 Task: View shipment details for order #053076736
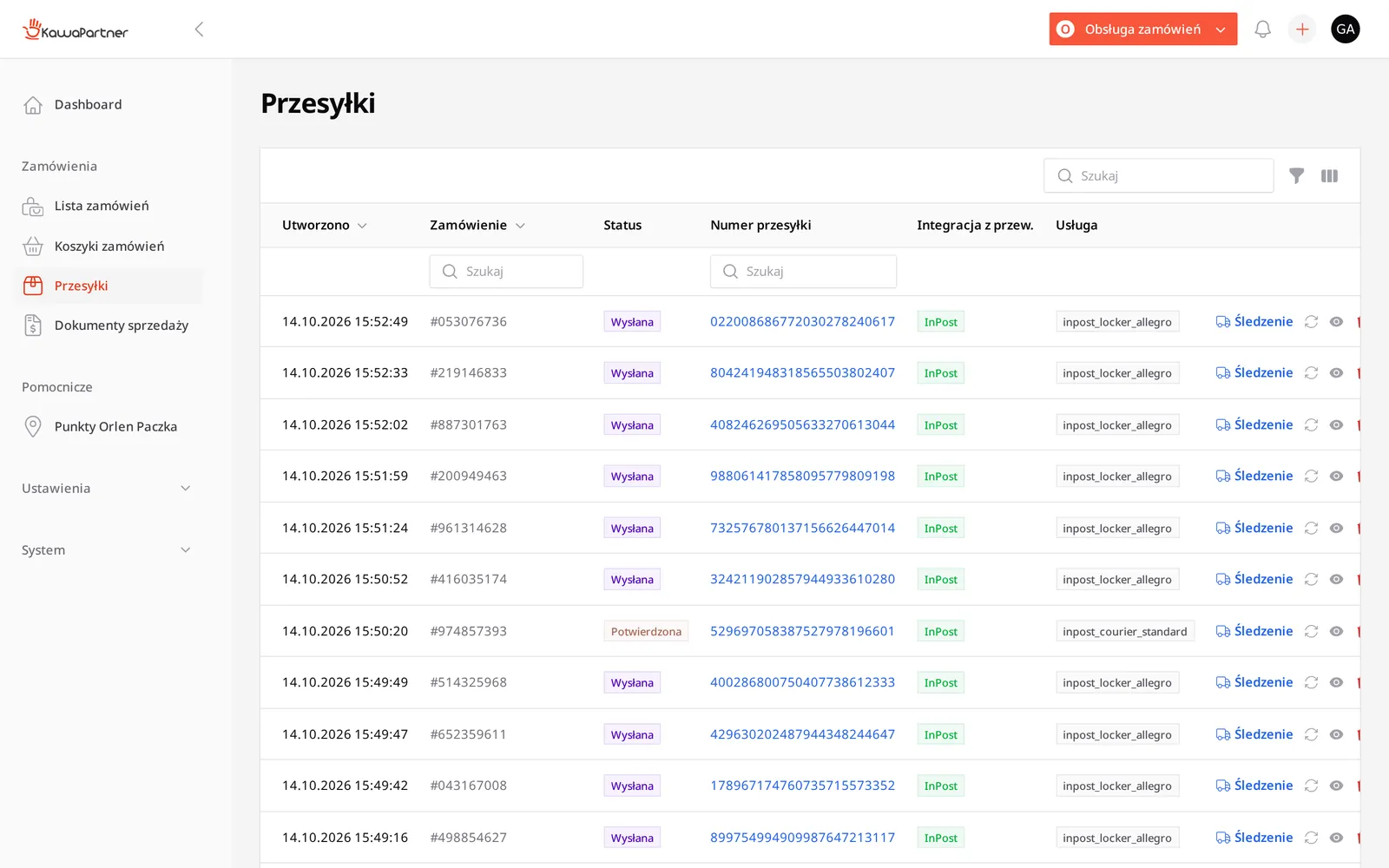pyautogui.click(x=1337, y=322)
